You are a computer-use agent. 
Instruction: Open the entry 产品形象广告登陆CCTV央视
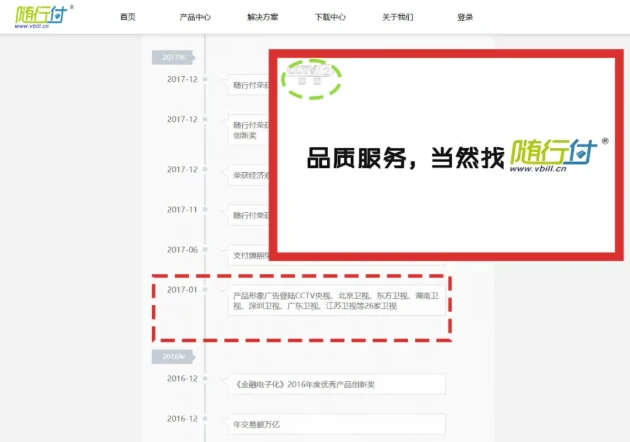pyautogui.click(x=337, y=301)
